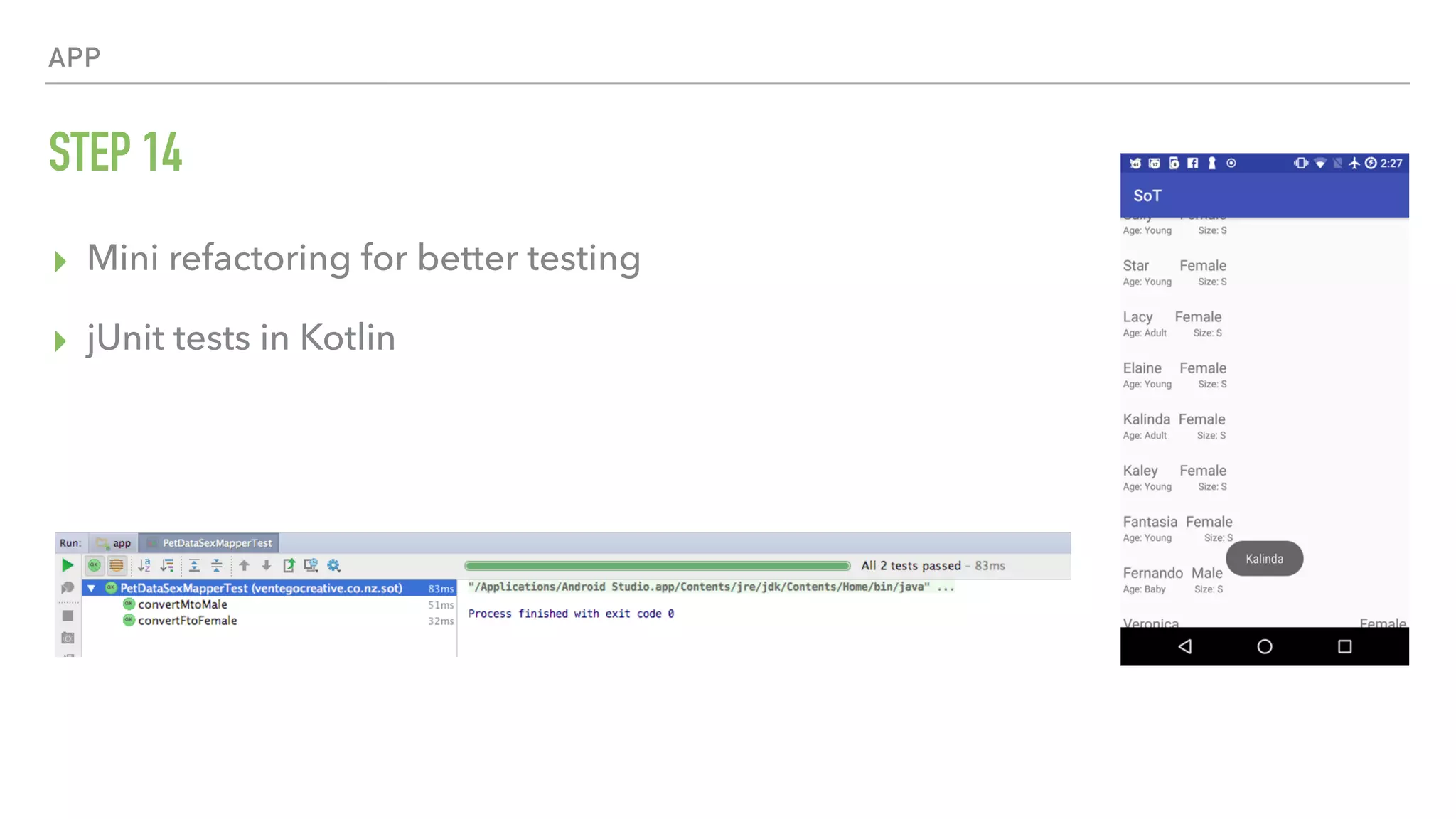
Task: Click the java command line output
Action: tap(711, 587)
